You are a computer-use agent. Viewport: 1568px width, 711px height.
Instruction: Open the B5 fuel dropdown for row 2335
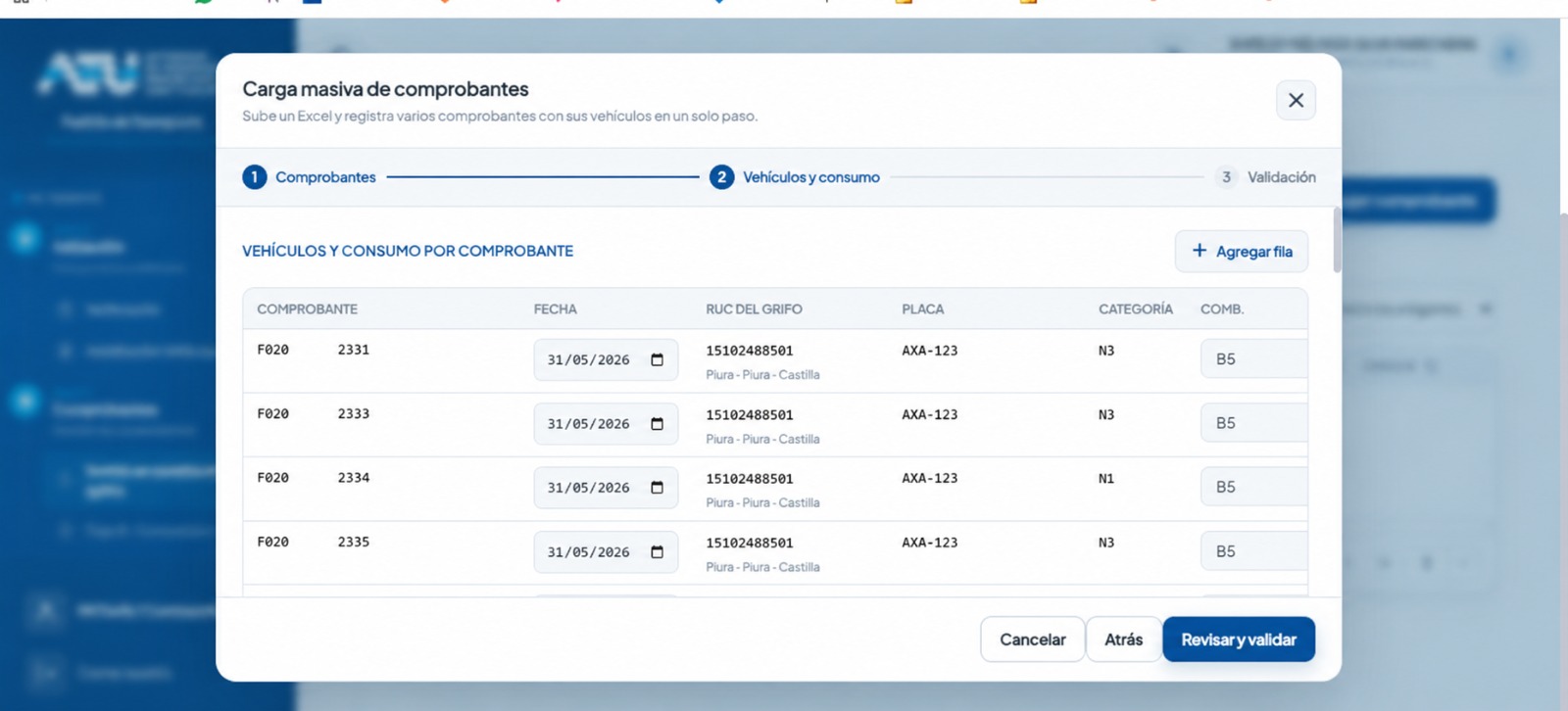1253,551
